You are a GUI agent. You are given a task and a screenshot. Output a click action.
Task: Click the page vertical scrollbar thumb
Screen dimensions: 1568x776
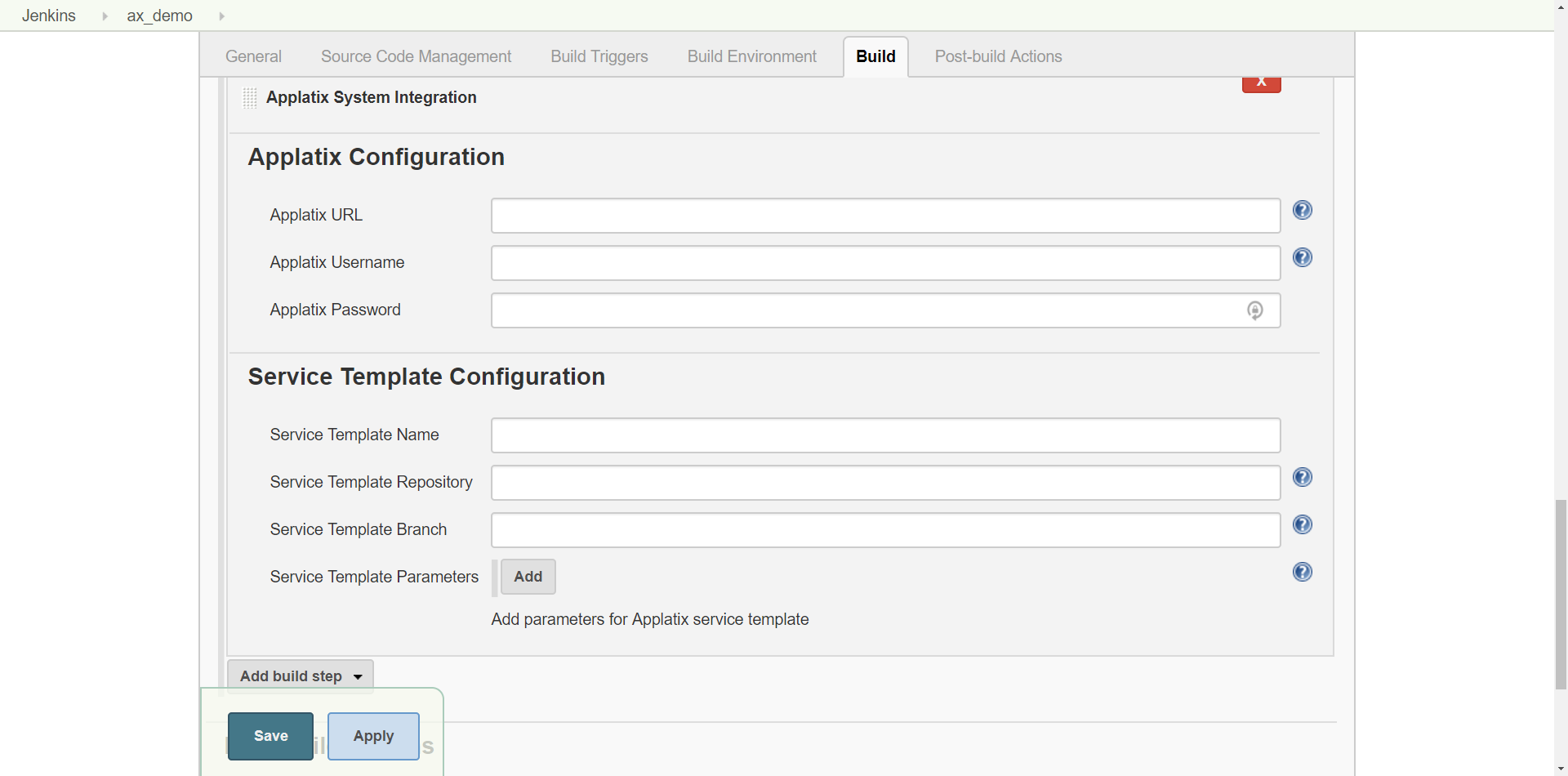1561,595
